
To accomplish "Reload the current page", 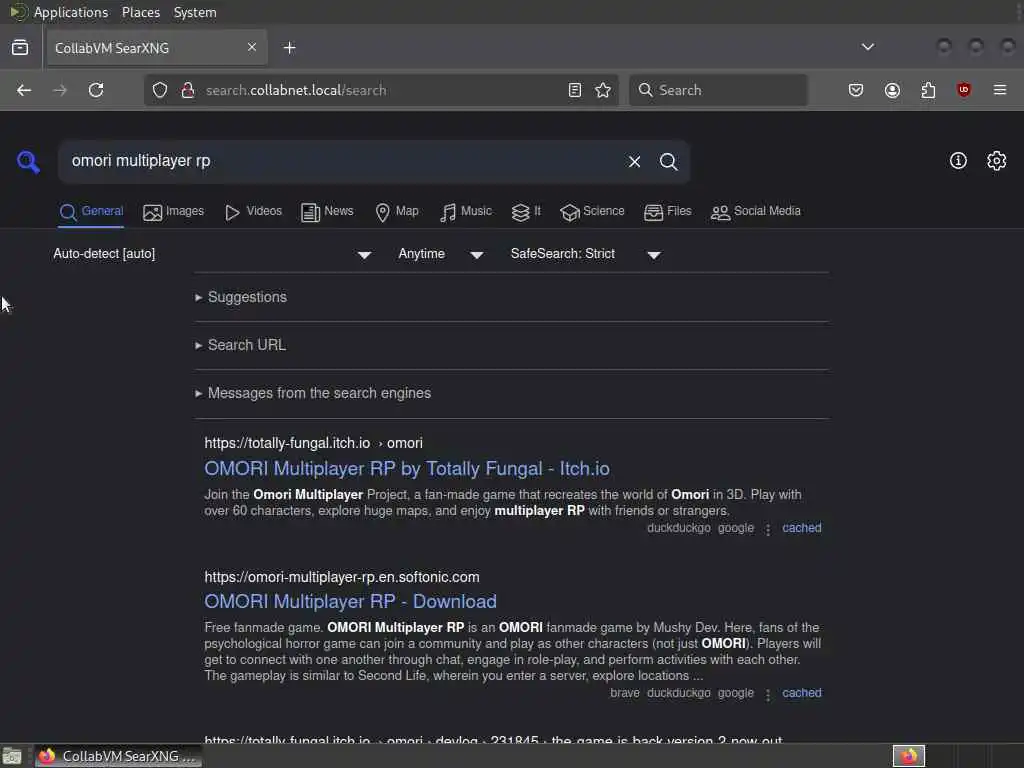I will tap(96, 90).
